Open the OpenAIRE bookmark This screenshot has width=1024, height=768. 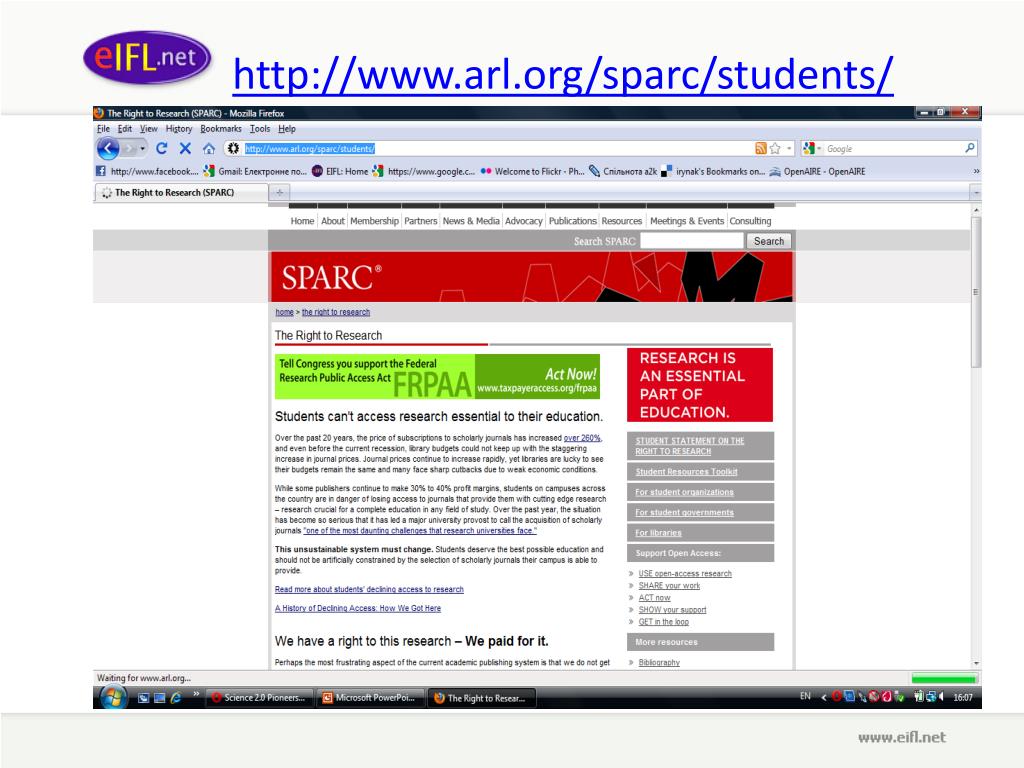[x=818, y=171]
